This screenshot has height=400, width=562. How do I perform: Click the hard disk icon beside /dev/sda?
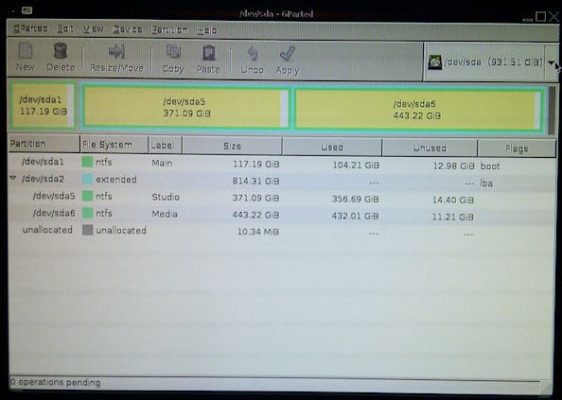(x=435, y=63)
